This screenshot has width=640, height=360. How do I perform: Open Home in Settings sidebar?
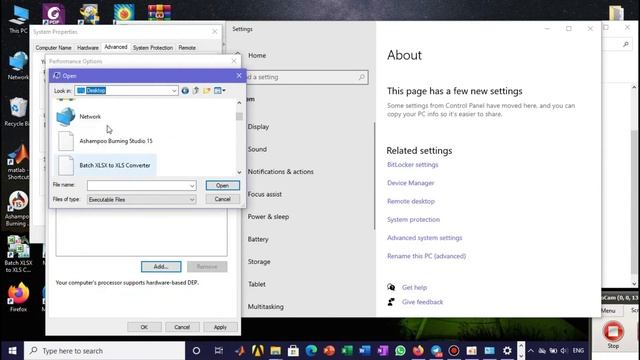click(257, 56)
